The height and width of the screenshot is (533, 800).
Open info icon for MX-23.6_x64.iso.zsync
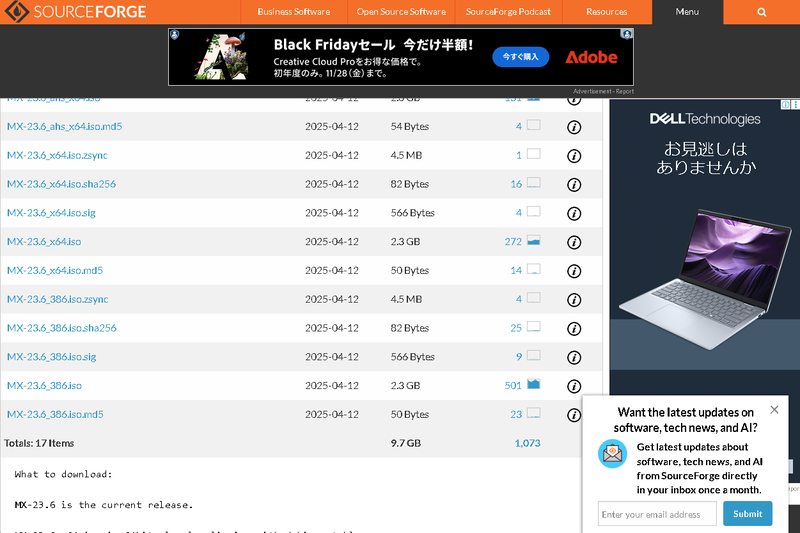tap(574, 156)
